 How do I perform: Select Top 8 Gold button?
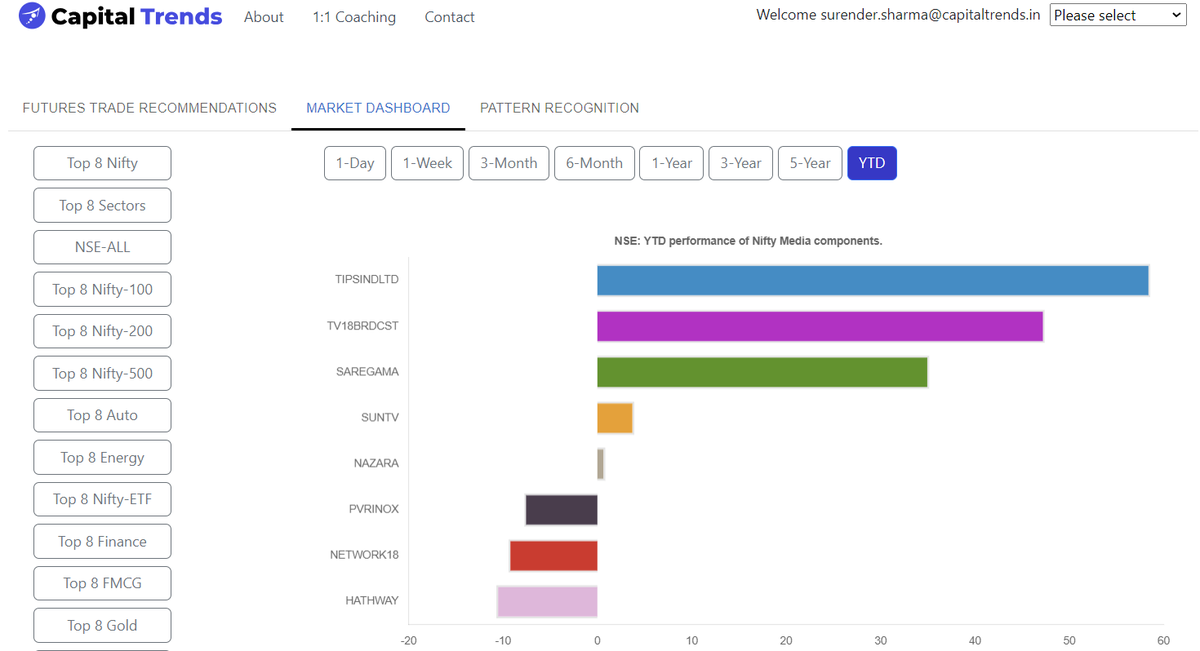point(102,625)
